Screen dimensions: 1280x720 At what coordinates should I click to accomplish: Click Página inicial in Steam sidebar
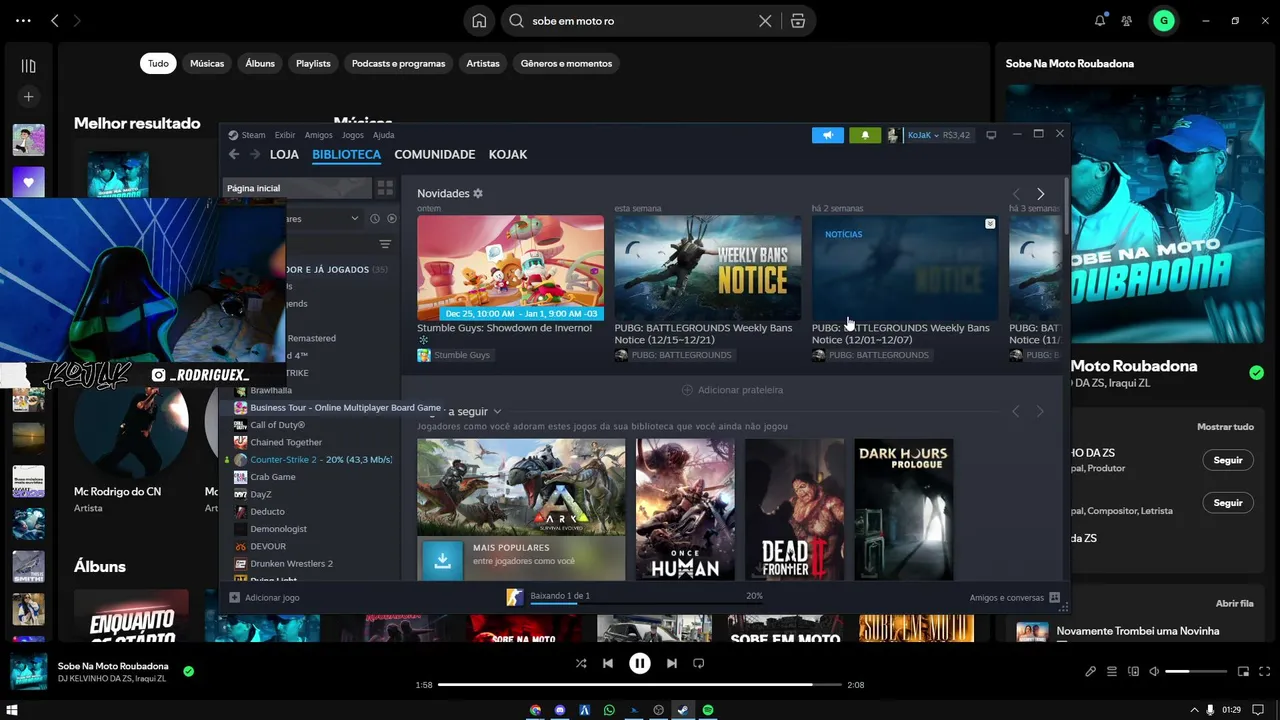[296, 188]
